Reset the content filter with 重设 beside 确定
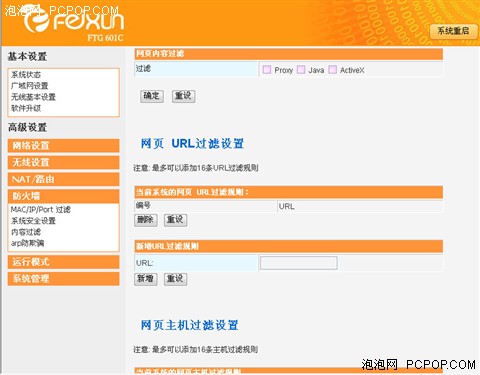Screen dimensions: 480x375 (183, 96)
